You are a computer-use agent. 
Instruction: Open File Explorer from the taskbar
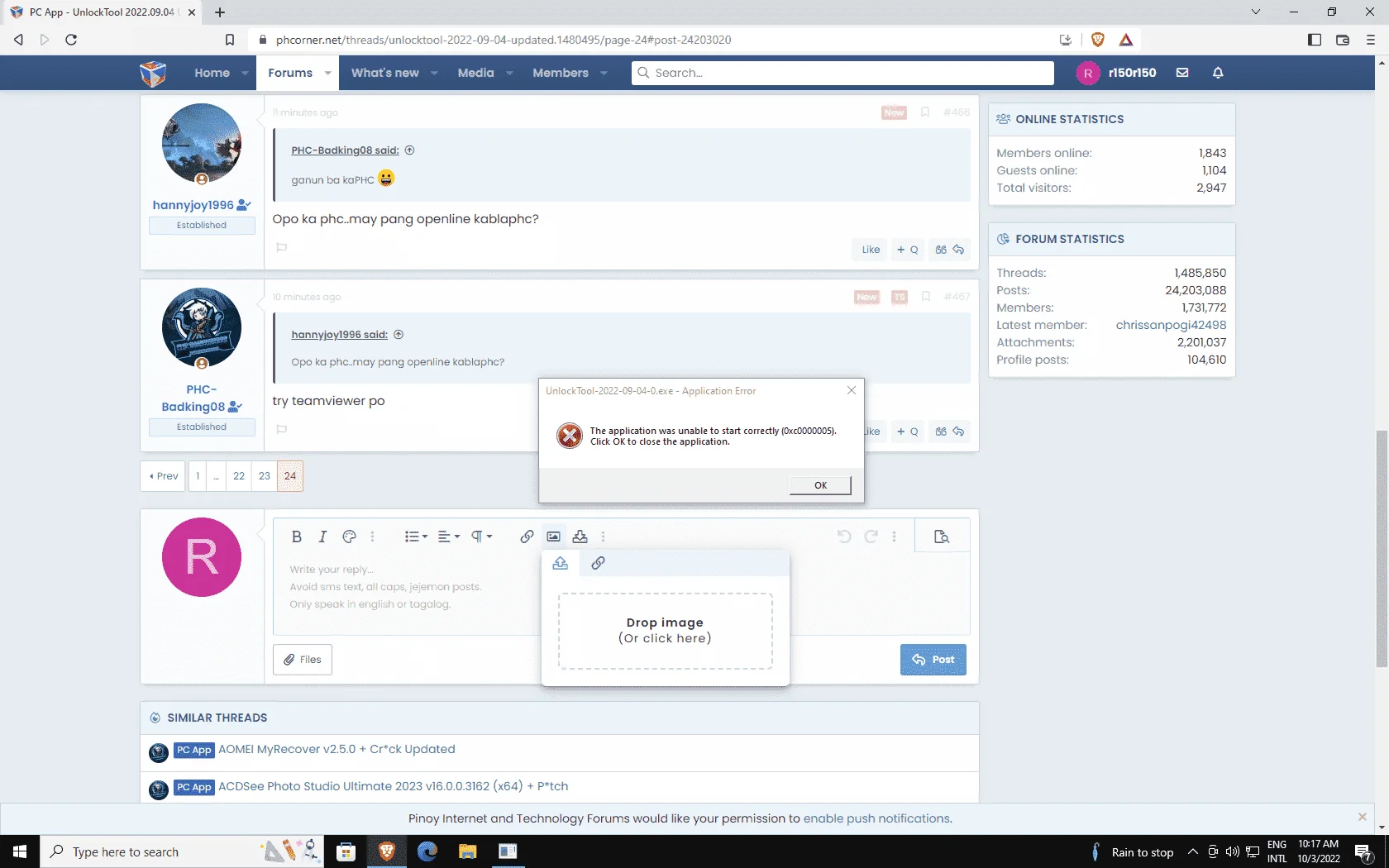(468, 851)
